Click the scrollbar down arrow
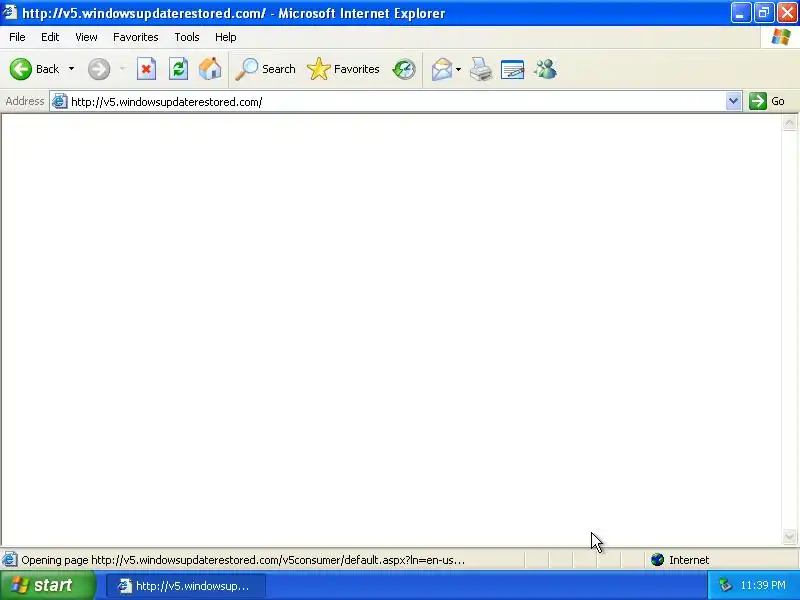 (789, 536)
